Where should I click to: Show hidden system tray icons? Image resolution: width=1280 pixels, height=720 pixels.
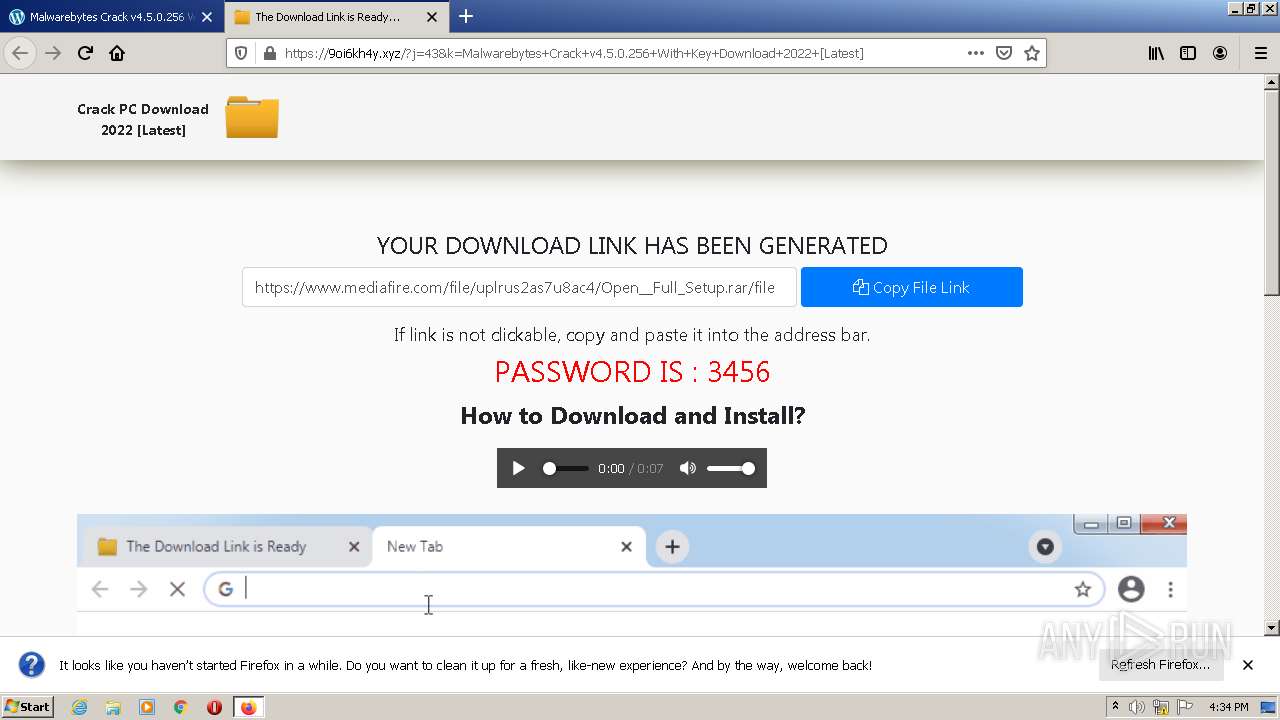pyautogui.click(x=1116, y=707)
